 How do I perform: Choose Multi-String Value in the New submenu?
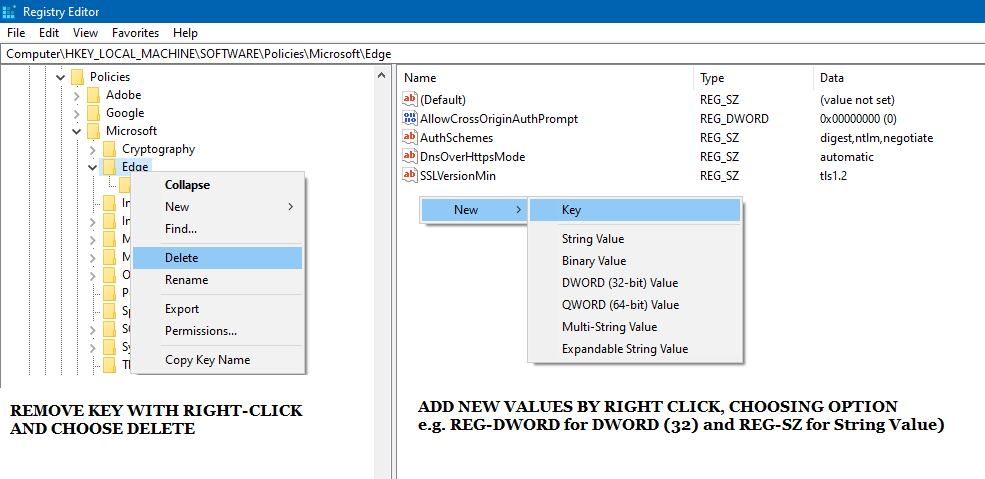[x=634, y=327]
